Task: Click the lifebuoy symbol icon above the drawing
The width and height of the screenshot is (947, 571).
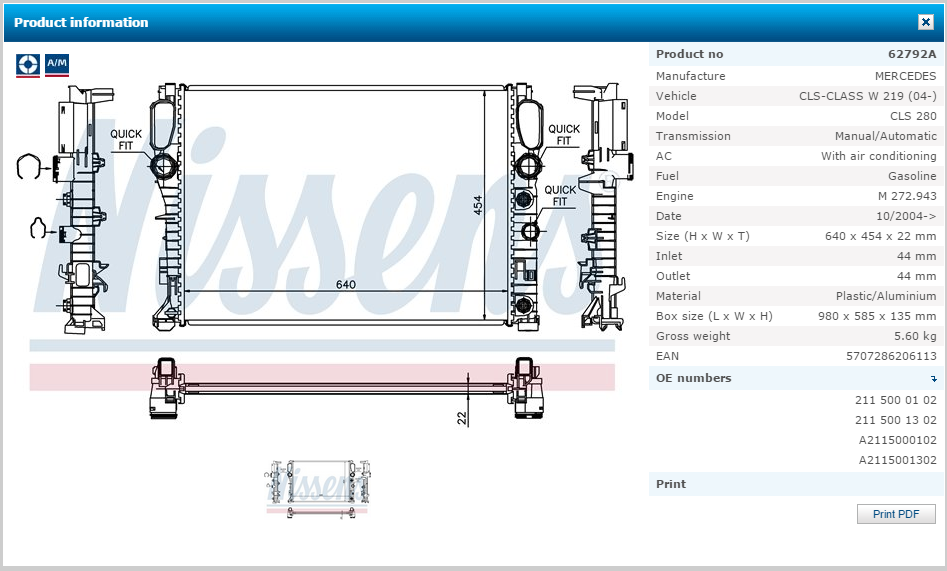Action: pos(28,65)
